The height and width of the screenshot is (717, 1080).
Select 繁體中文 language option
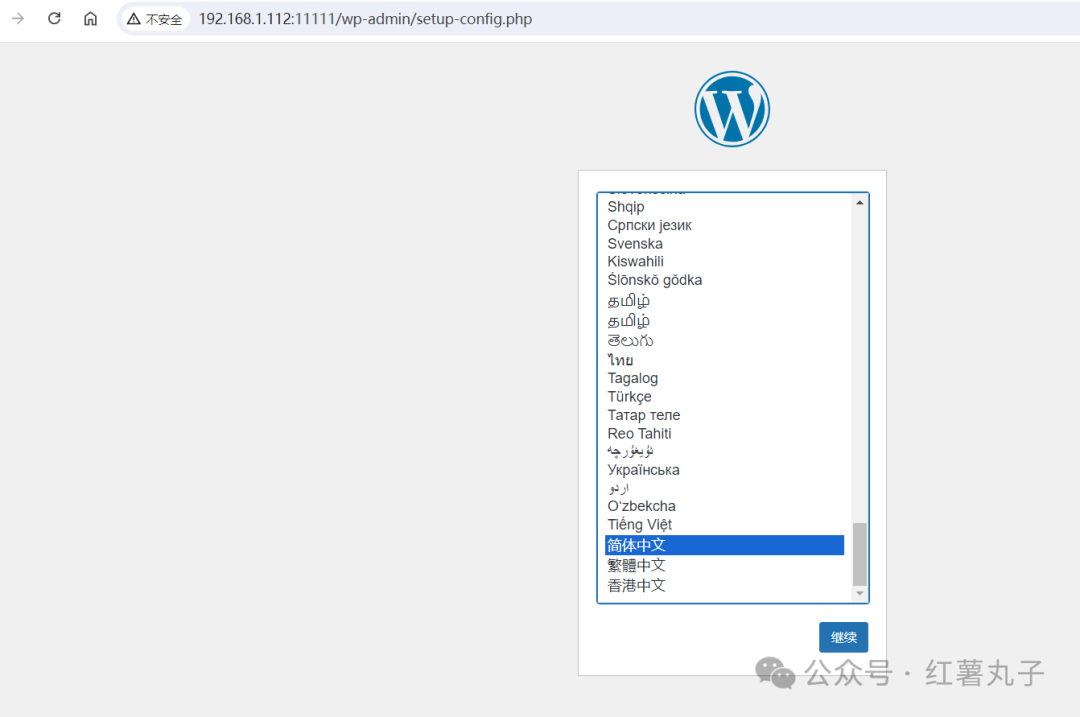coord(636,565)
